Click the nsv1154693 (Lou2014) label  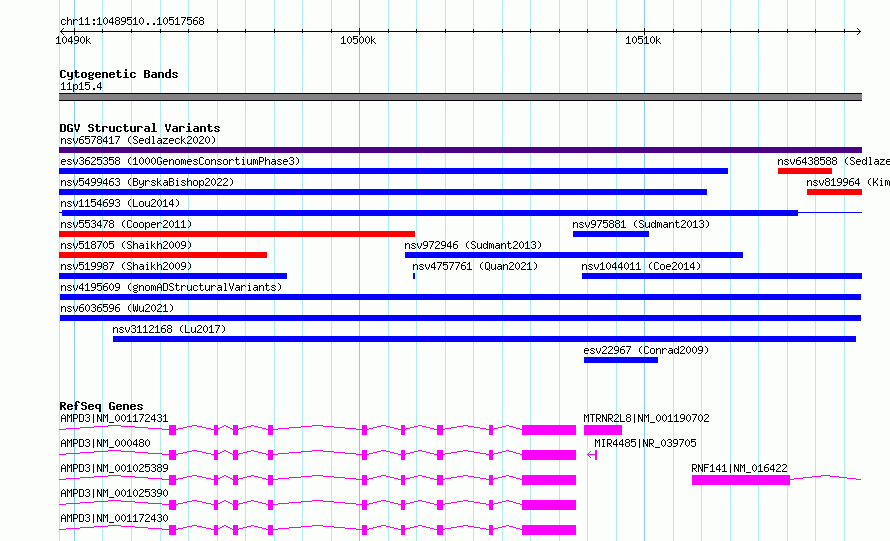point(120,203)
